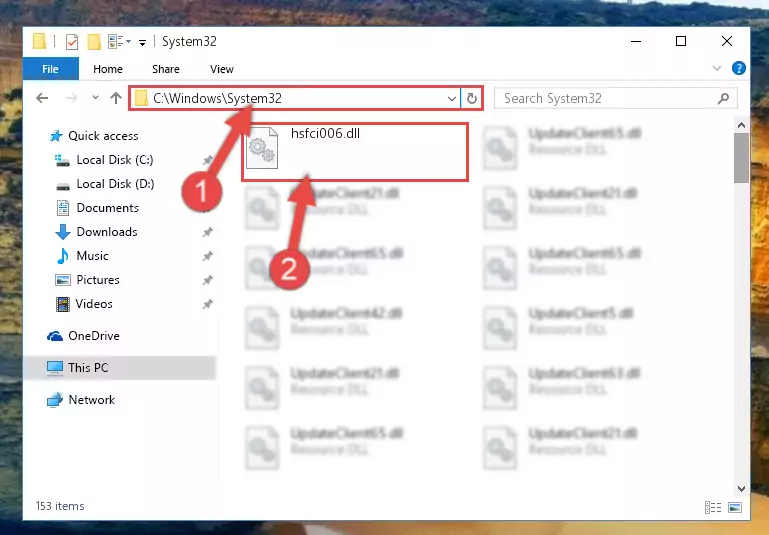Switch to Large icons view layout

[735, 508]
